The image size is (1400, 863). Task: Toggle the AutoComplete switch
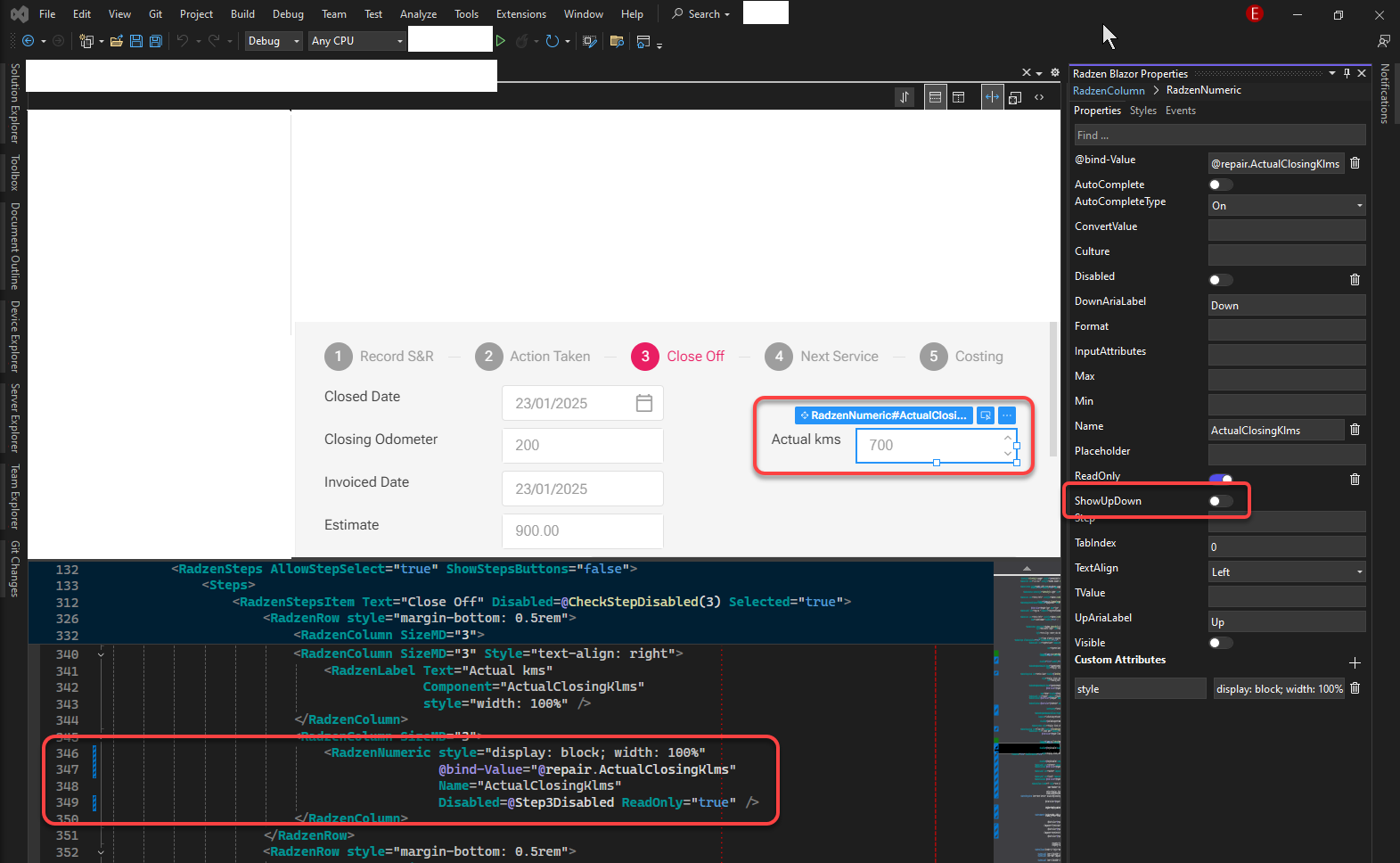1221,185
